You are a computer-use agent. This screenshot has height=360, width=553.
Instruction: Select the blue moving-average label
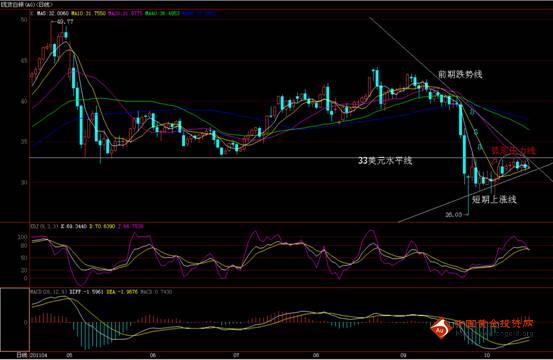200,13
